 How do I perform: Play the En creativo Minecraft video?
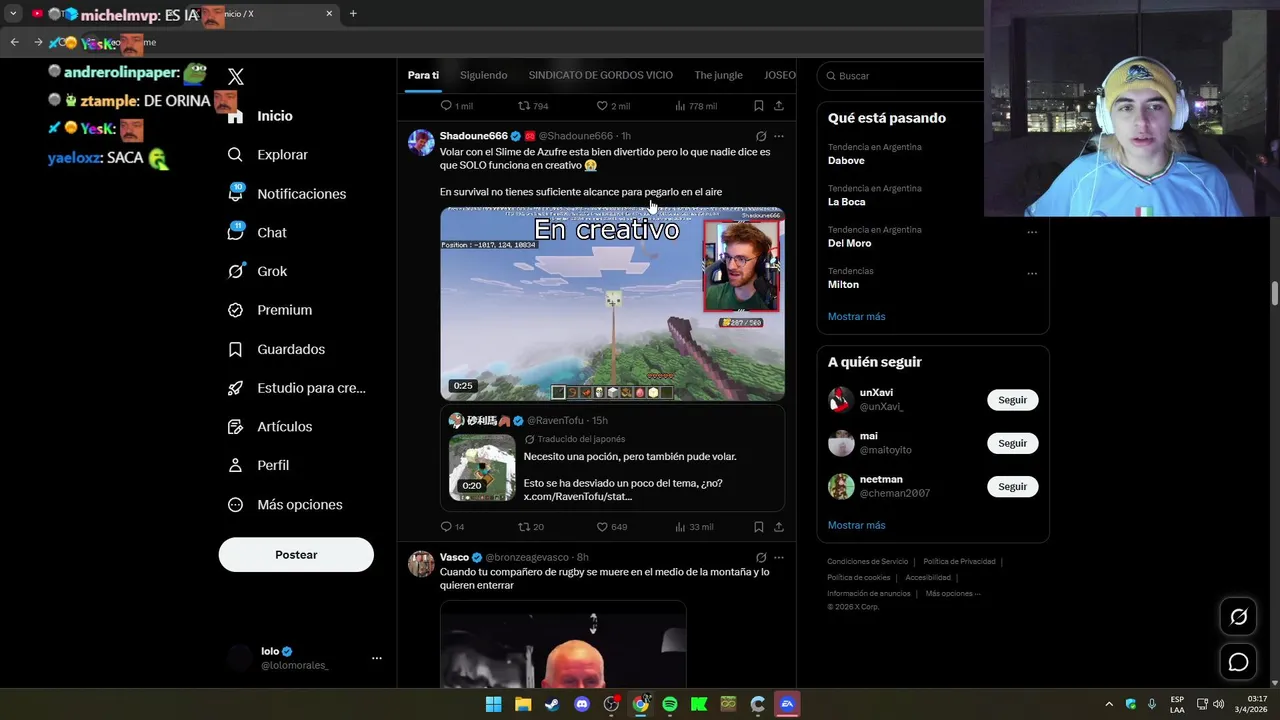click(612, 304)
